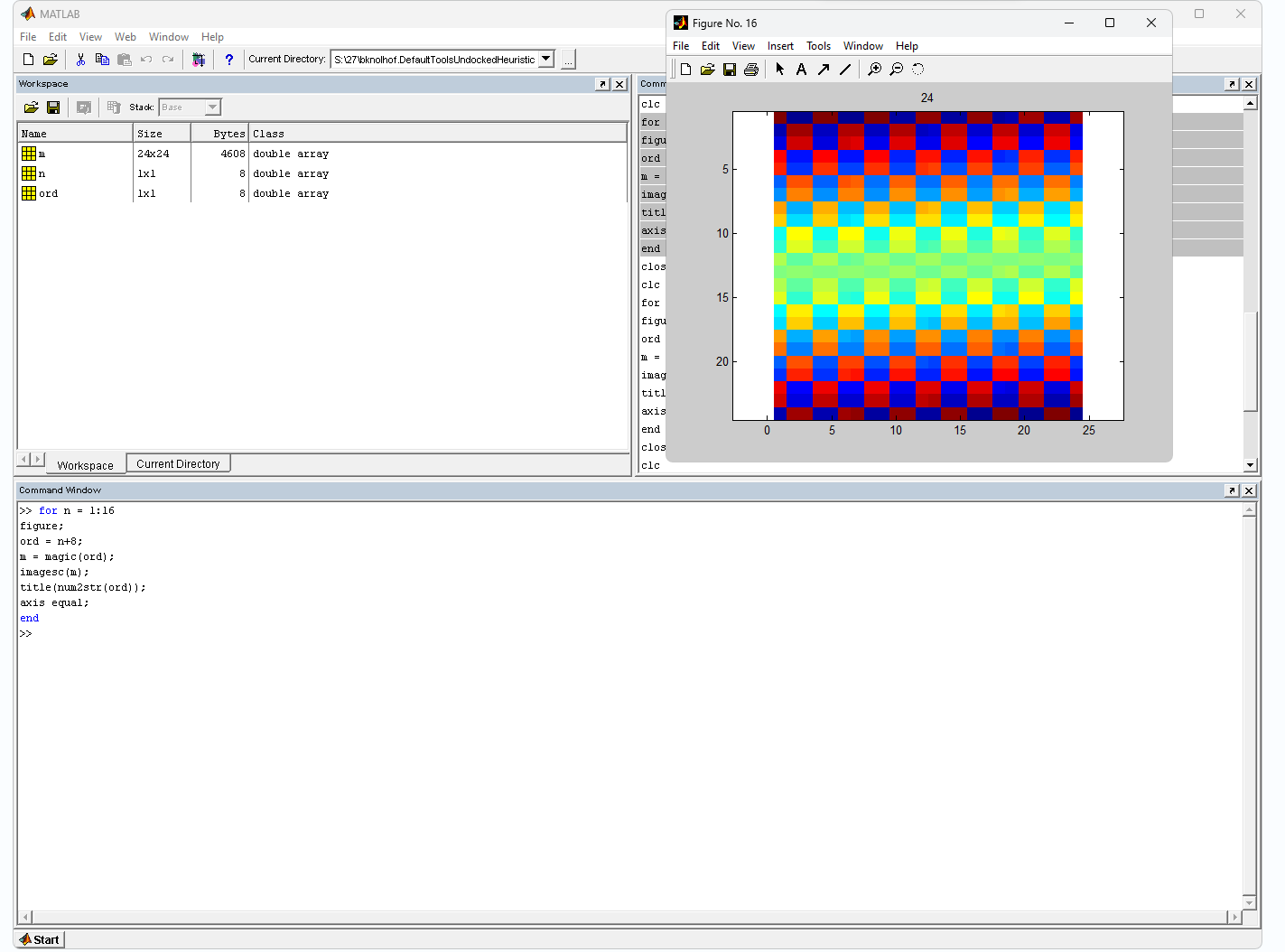Open the MATLAB help question mark icon
Viewport: 1285px width, 952px height.
229,60
